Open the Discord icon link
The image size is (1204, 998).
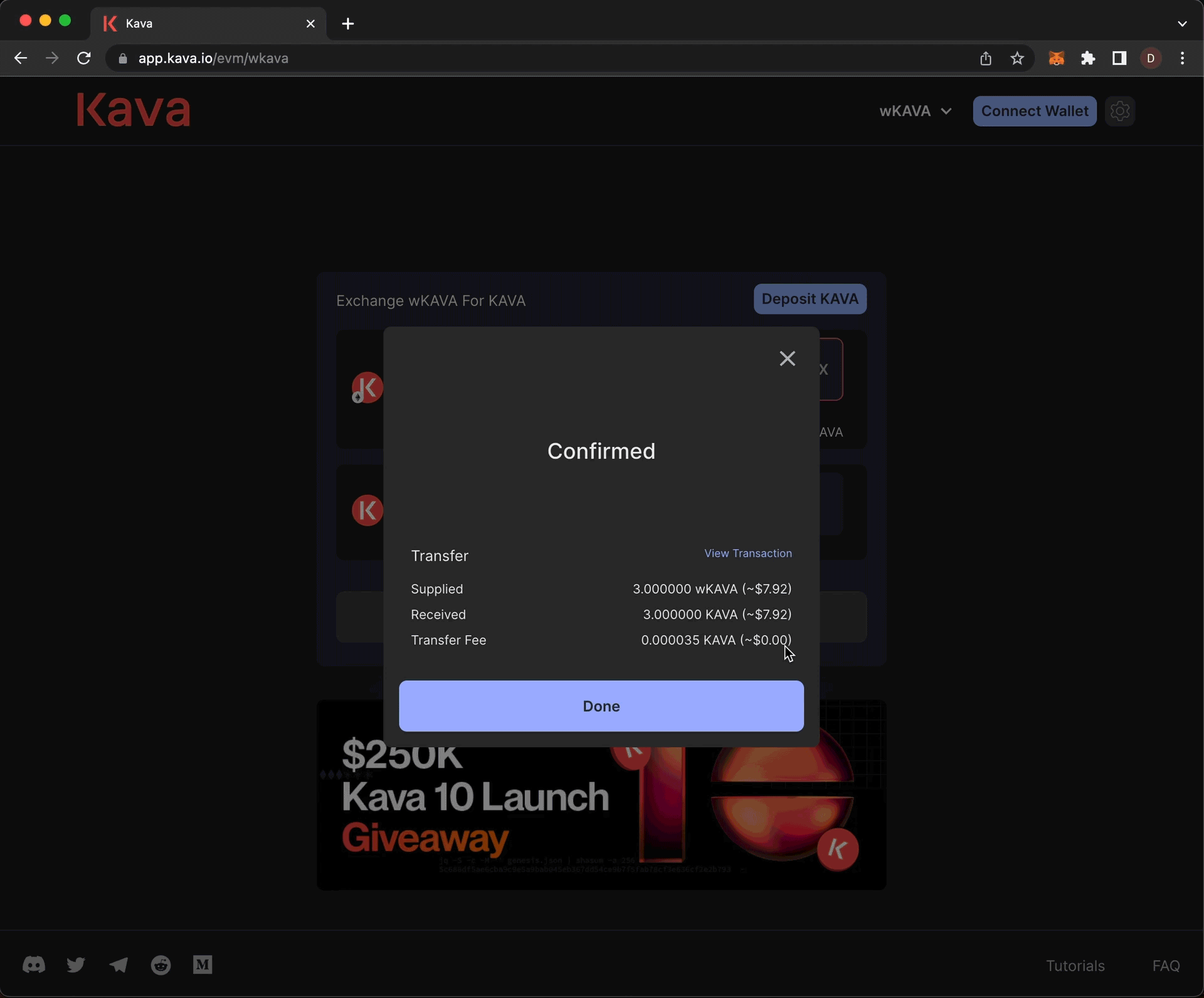[34, 965]
